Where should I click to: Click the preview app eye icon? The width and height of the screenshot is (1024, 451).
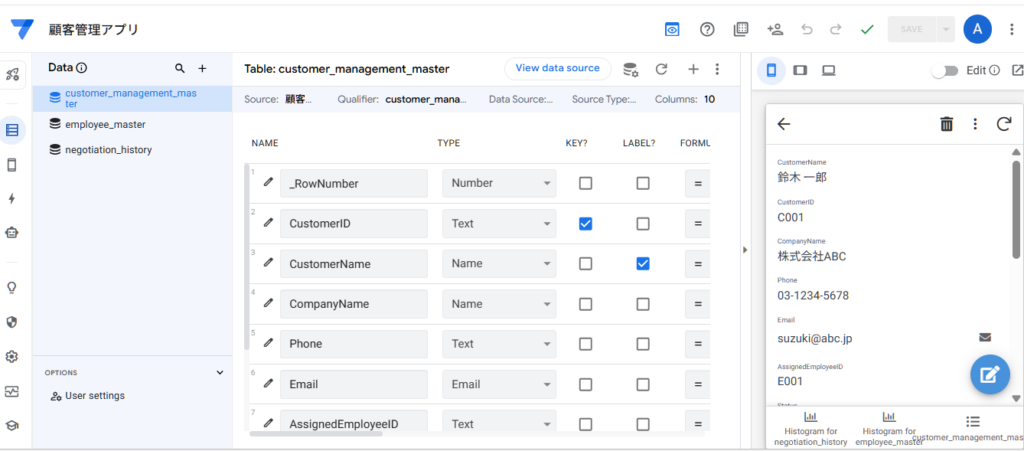[x=673, y=29]
